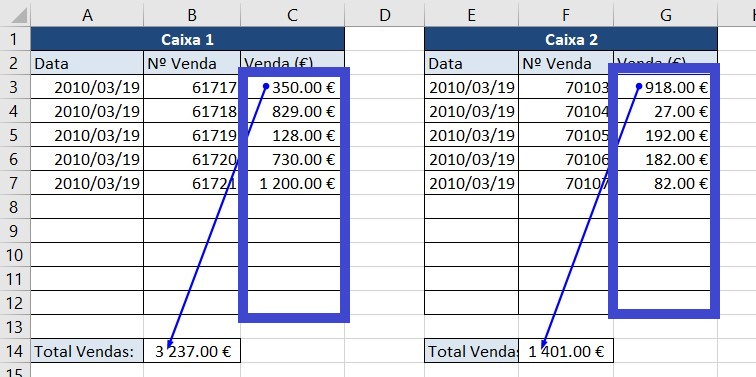Select column G header
Screen dimensions: 756x377
click(x=665, y=14)
